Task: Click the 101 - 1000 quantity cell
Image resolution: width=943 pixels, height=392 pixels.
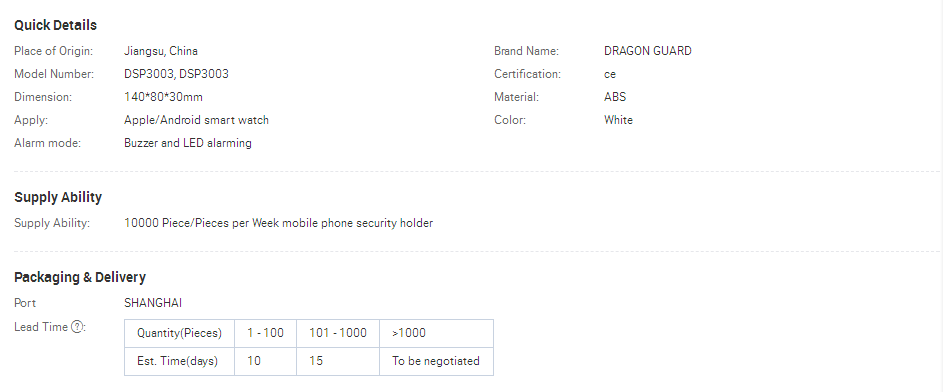Action: pyautogui.click(x=338, y=333)
